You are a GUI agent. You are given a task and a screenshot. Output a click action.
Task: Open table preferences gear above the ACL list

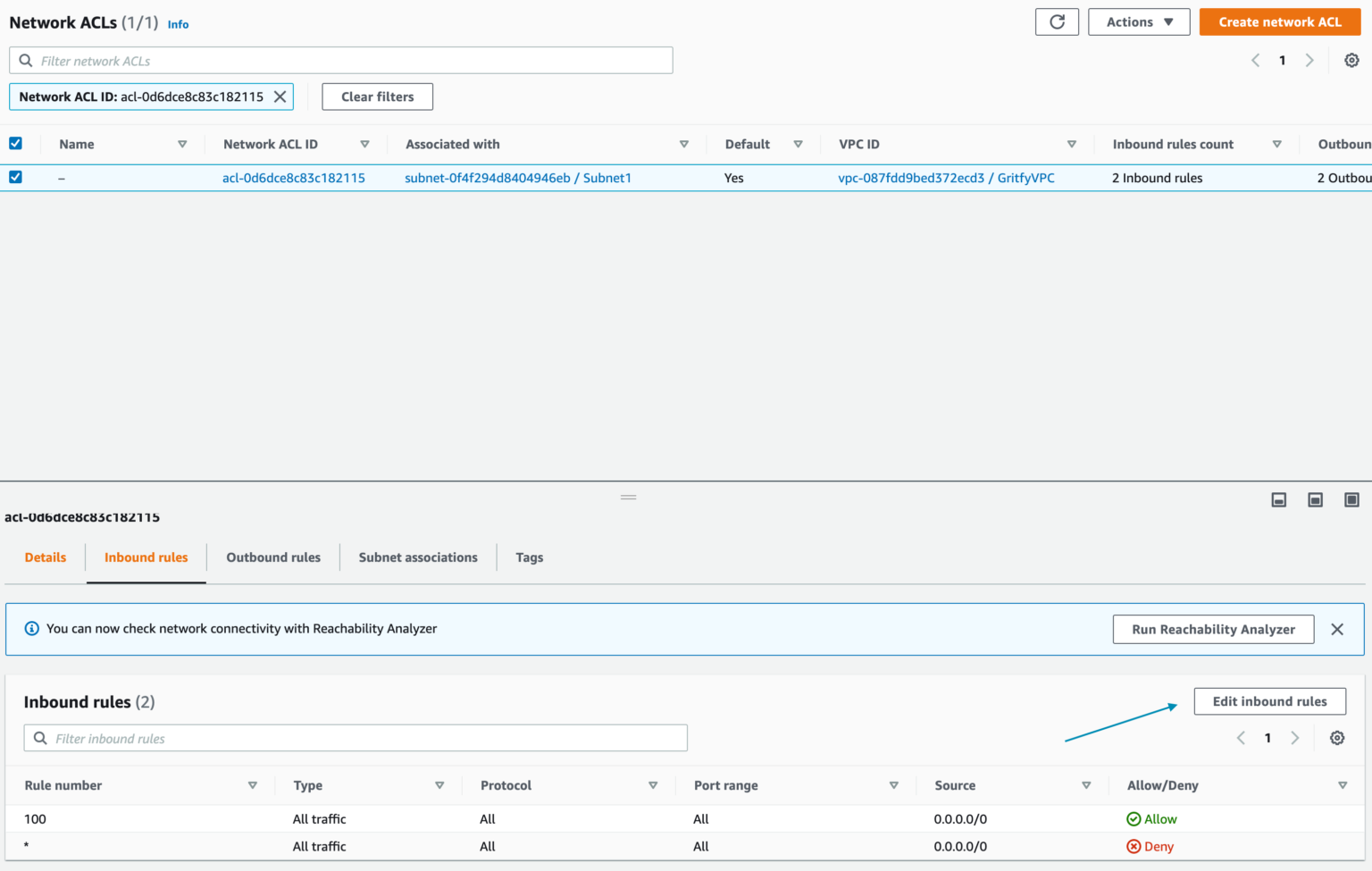1351,60
